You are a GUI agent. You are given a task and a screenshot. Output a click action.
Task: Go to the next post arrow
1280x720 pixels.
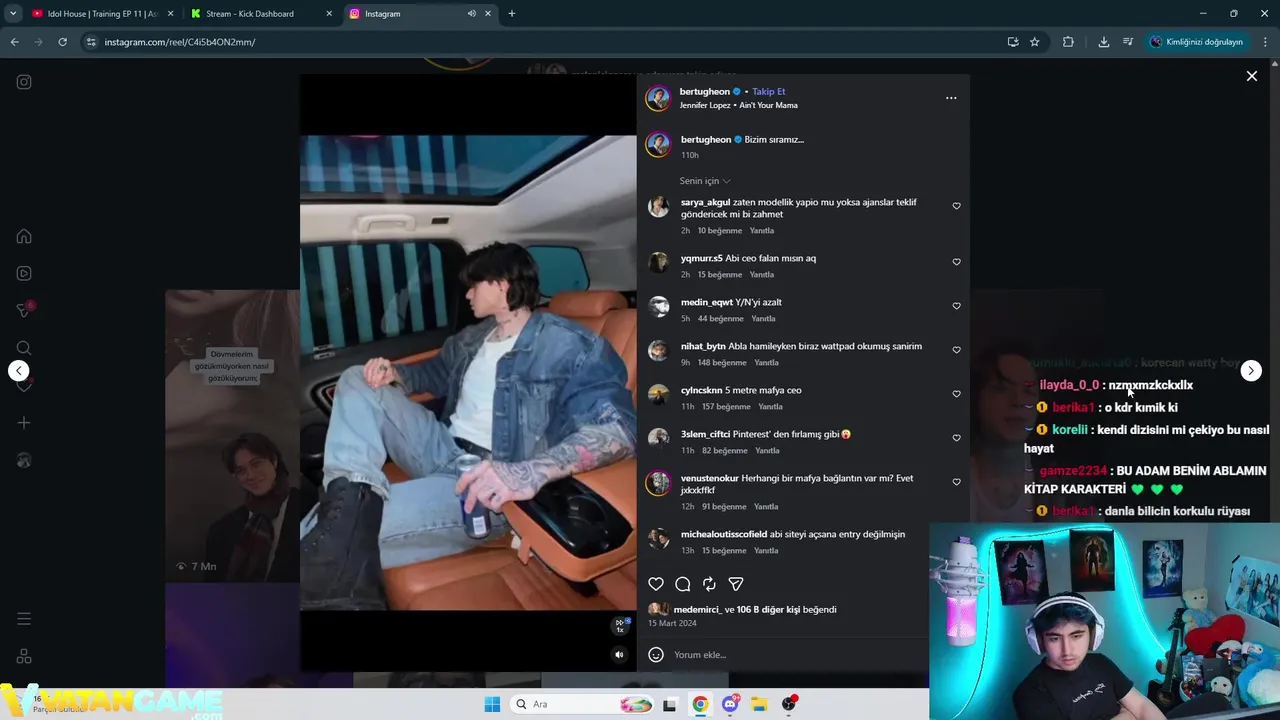[1251, 371]
